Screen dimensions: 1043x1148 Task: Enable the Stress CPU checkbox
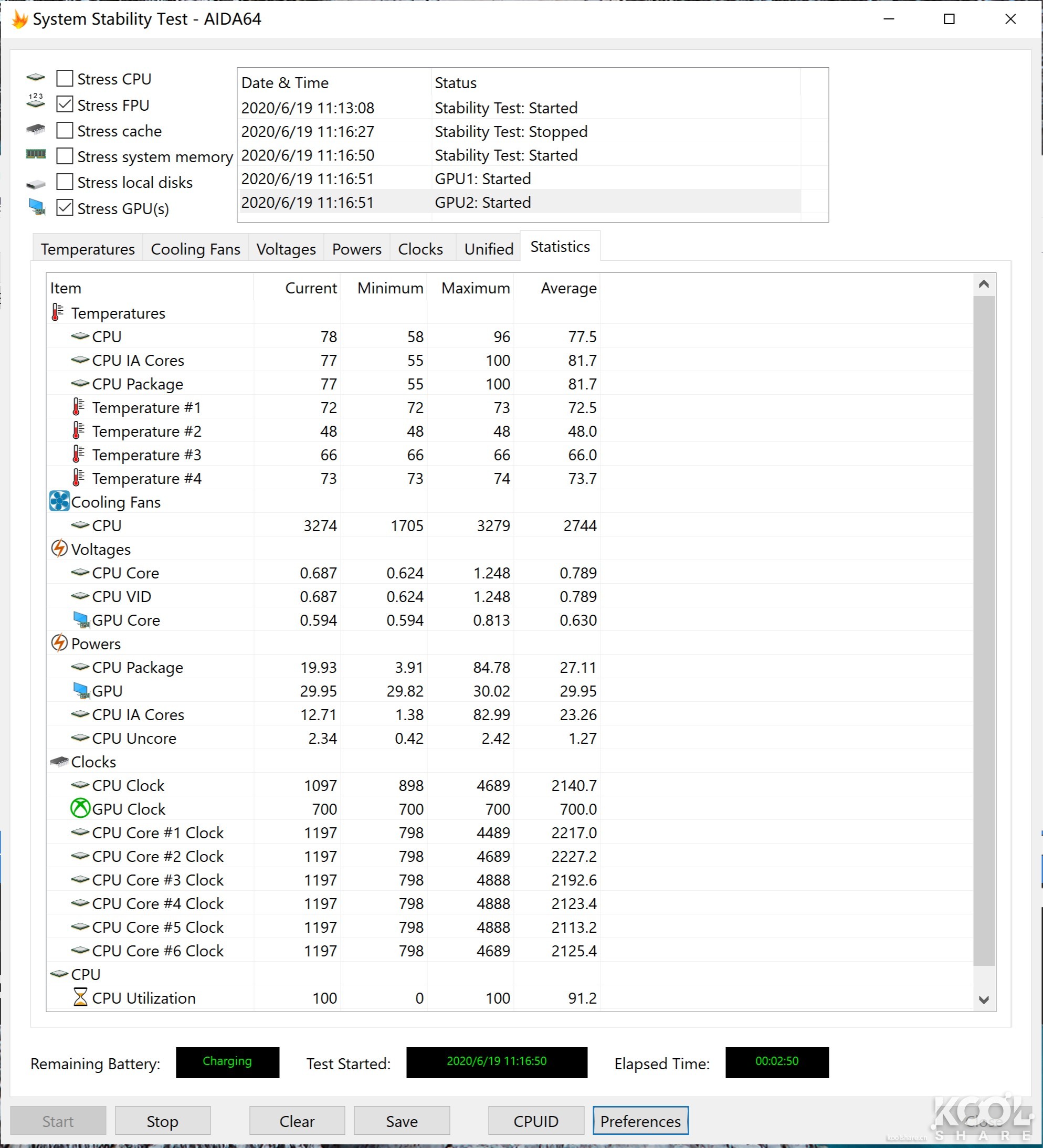pyautogui.click(x=65, y=78)
